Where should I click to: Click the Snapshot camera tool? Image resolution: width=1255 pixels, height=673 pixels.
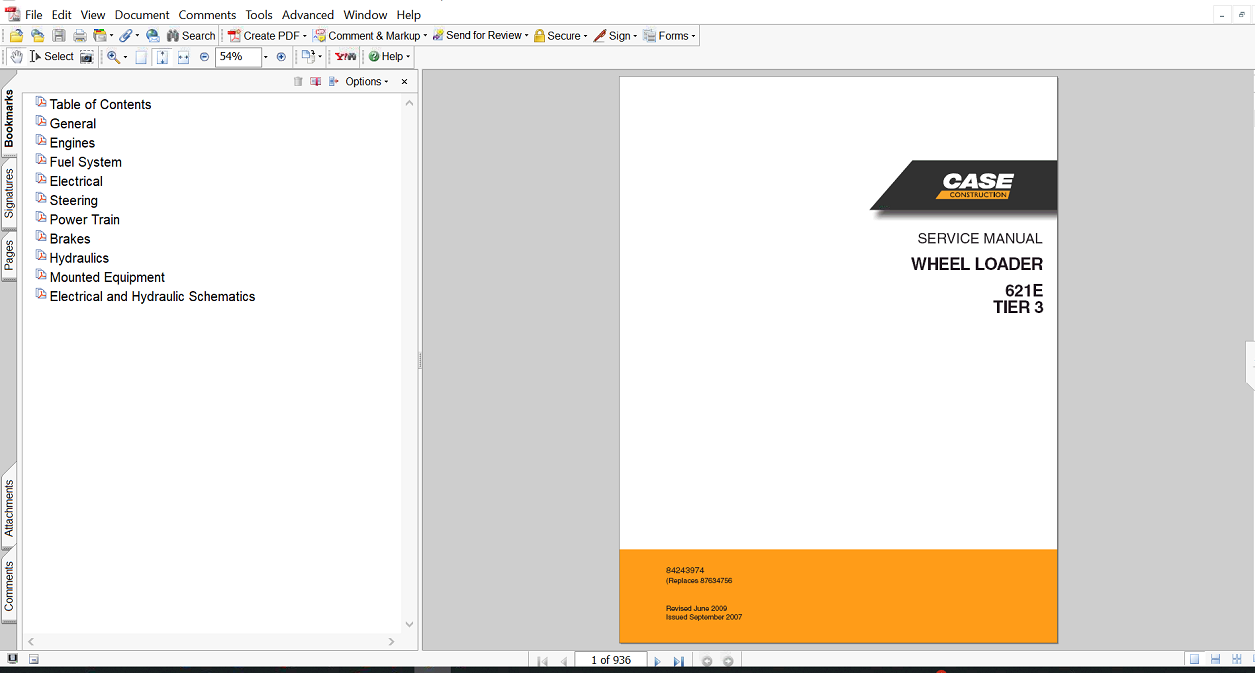pos(87,57)
